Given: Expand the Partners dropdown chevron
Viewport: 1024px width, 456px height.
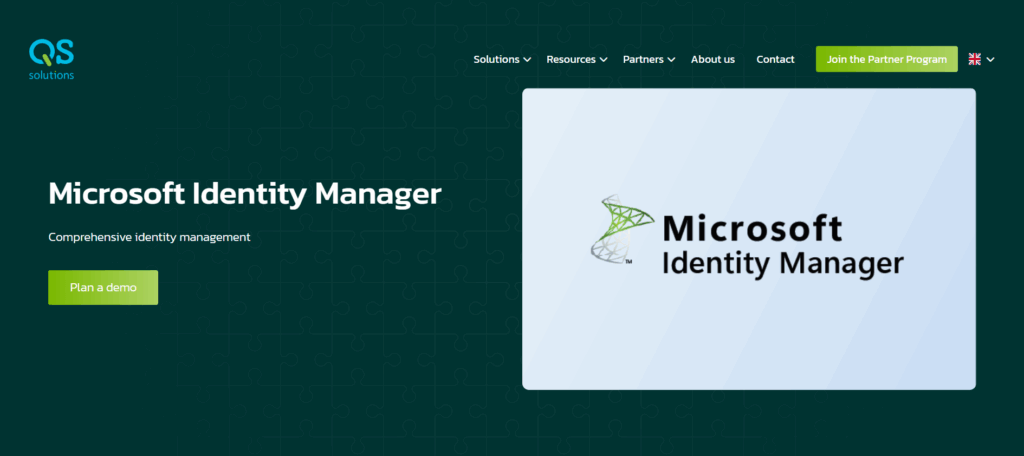Looking at the screenshot, I should pyautogui.click(x=671, y=60).
